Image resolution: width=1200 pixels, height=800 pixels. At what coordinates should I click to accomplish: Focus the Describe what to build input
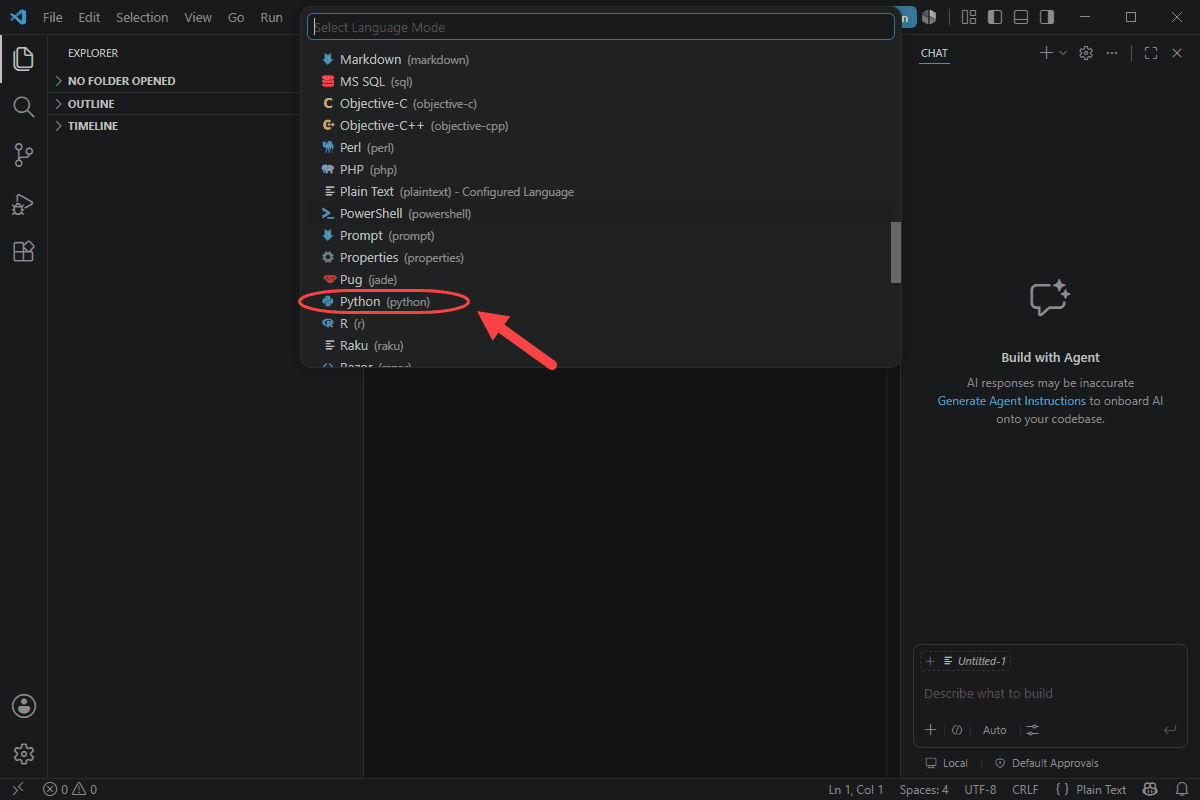pyautogui.click(x=1050, y=693)
